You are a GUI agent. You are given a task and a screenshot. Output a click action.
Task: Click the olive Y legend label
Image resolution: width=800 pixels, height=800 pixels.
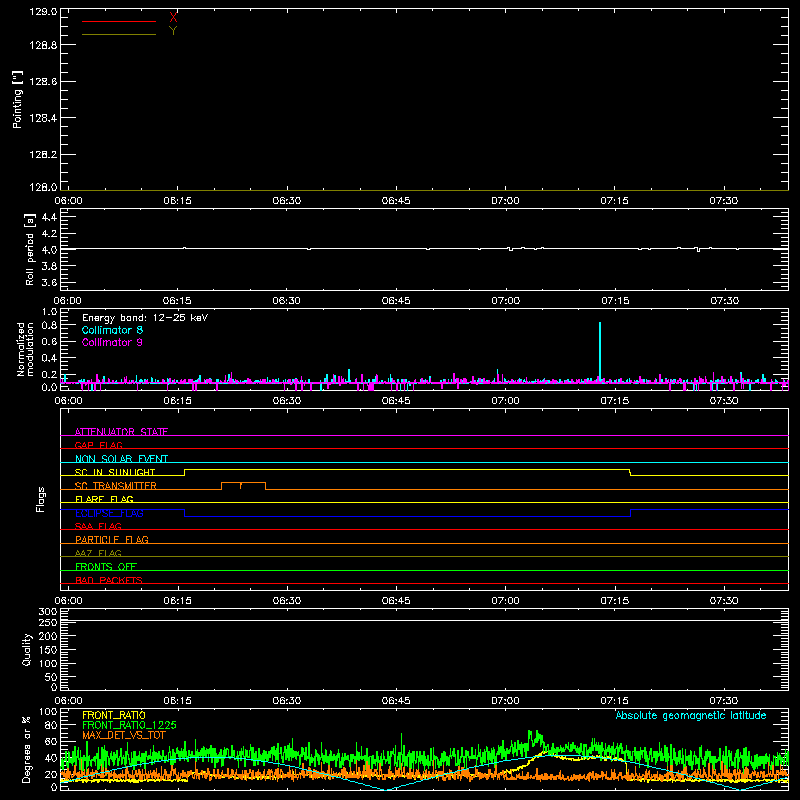[173, 31]
